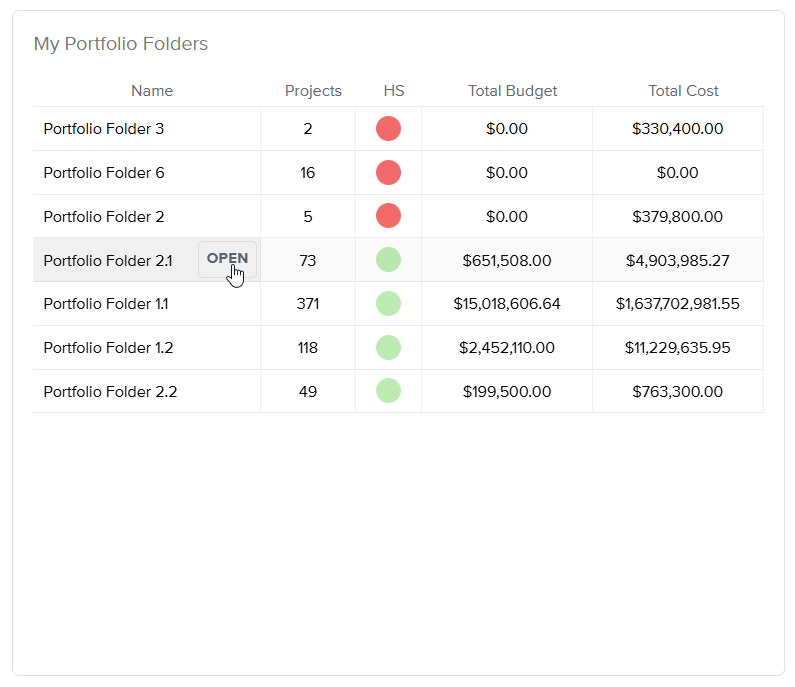The width and height of the screenshot is (795, 687).
Task: Select Portfolio Folder 6 in the list
Action: point(104,173)
